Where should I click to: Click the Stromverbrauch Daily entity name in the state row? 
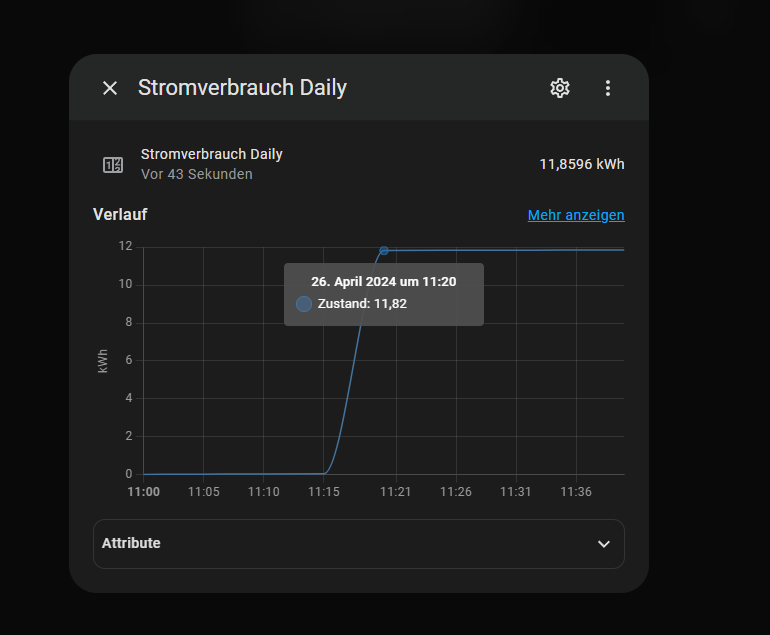(x=211, y=154)
